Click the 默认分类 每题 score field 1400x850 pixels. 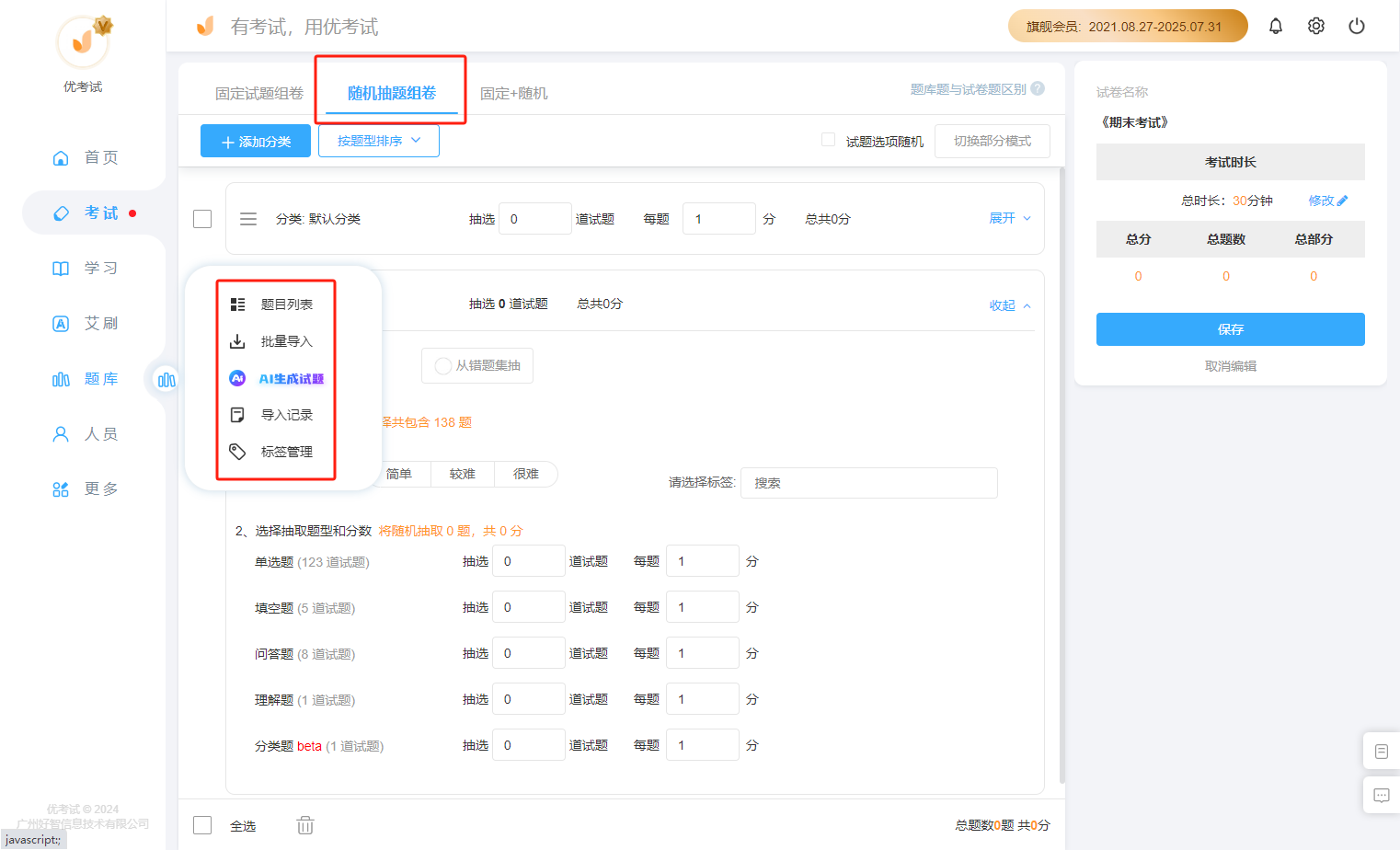[719, 219]
